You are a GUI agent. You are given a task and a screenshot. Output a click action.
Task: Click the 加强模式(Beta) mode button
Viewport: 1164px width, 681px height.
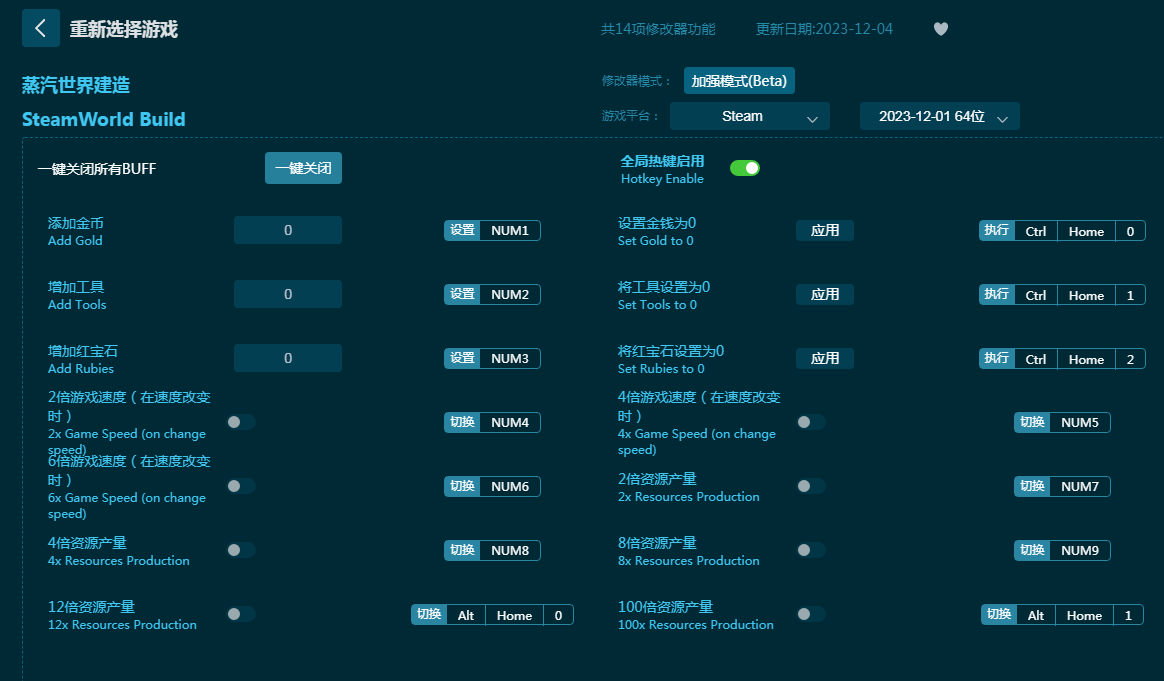click(739, 81)
